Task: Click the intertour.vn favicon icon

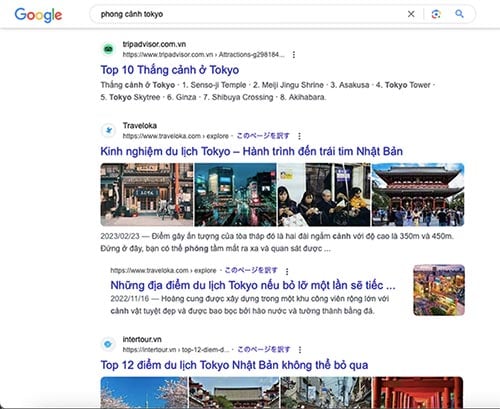Action: point(108,344)
